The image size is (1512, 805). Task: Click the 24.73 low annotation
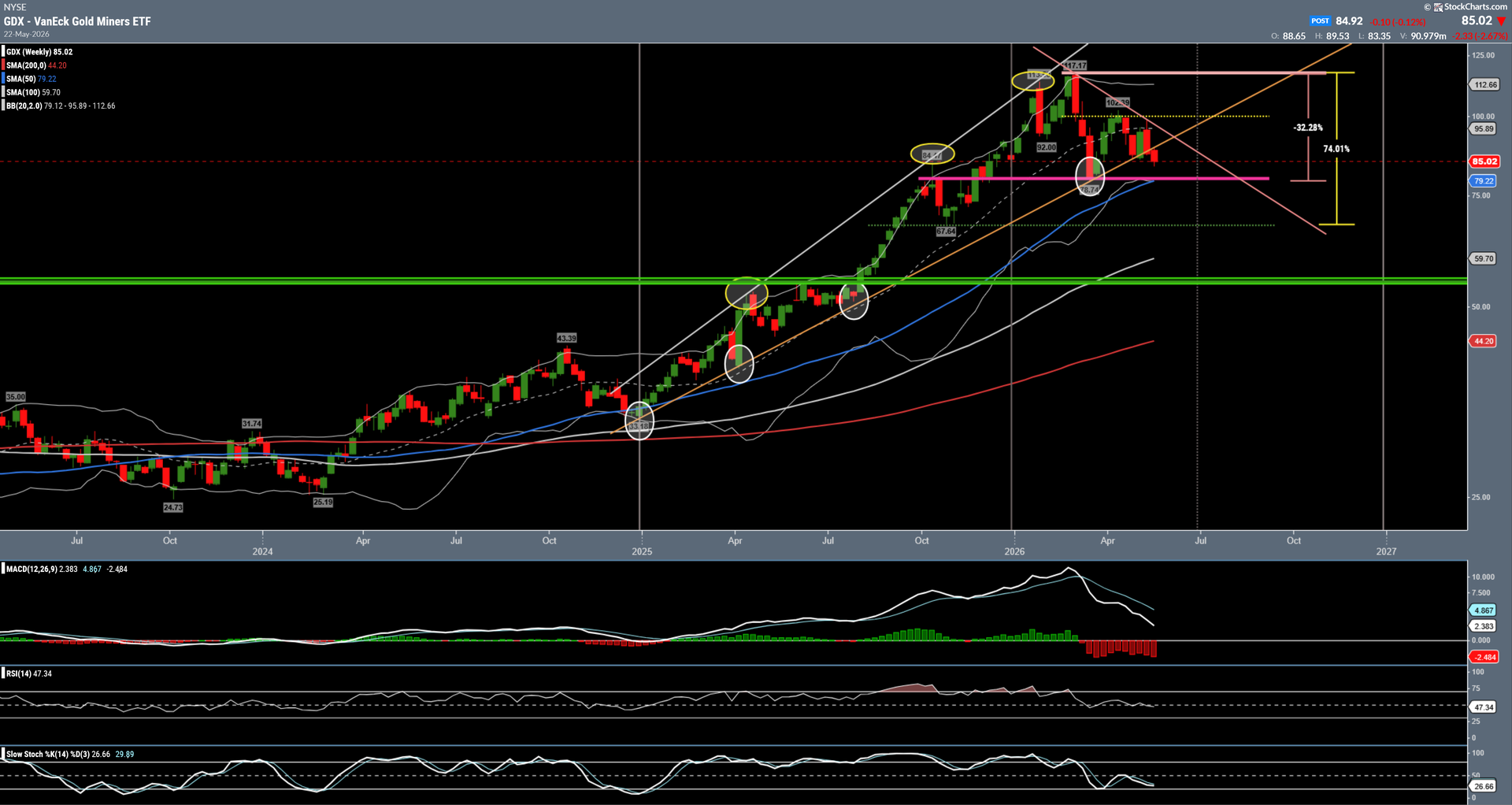click(x=172, y=508)
